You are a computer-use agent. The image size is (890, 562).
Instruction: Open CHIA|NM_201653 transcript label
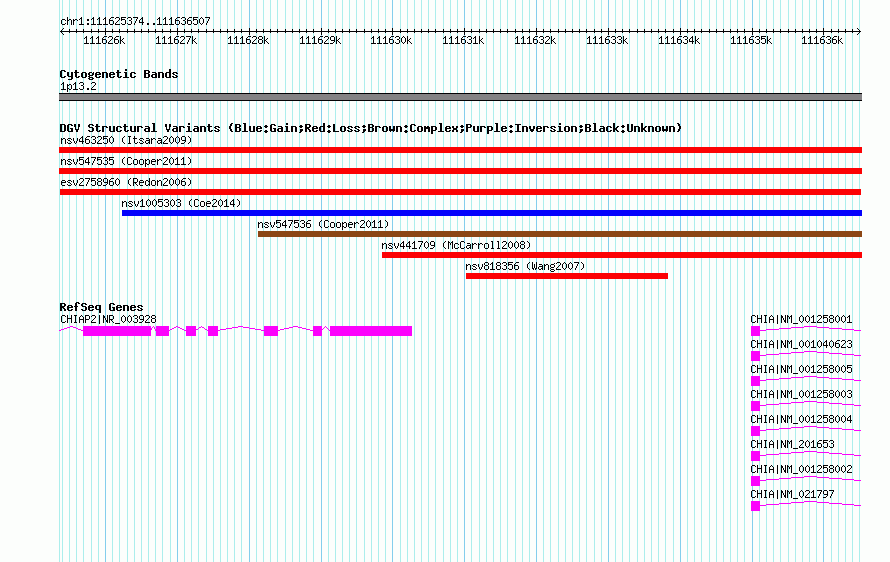point(792,444)
